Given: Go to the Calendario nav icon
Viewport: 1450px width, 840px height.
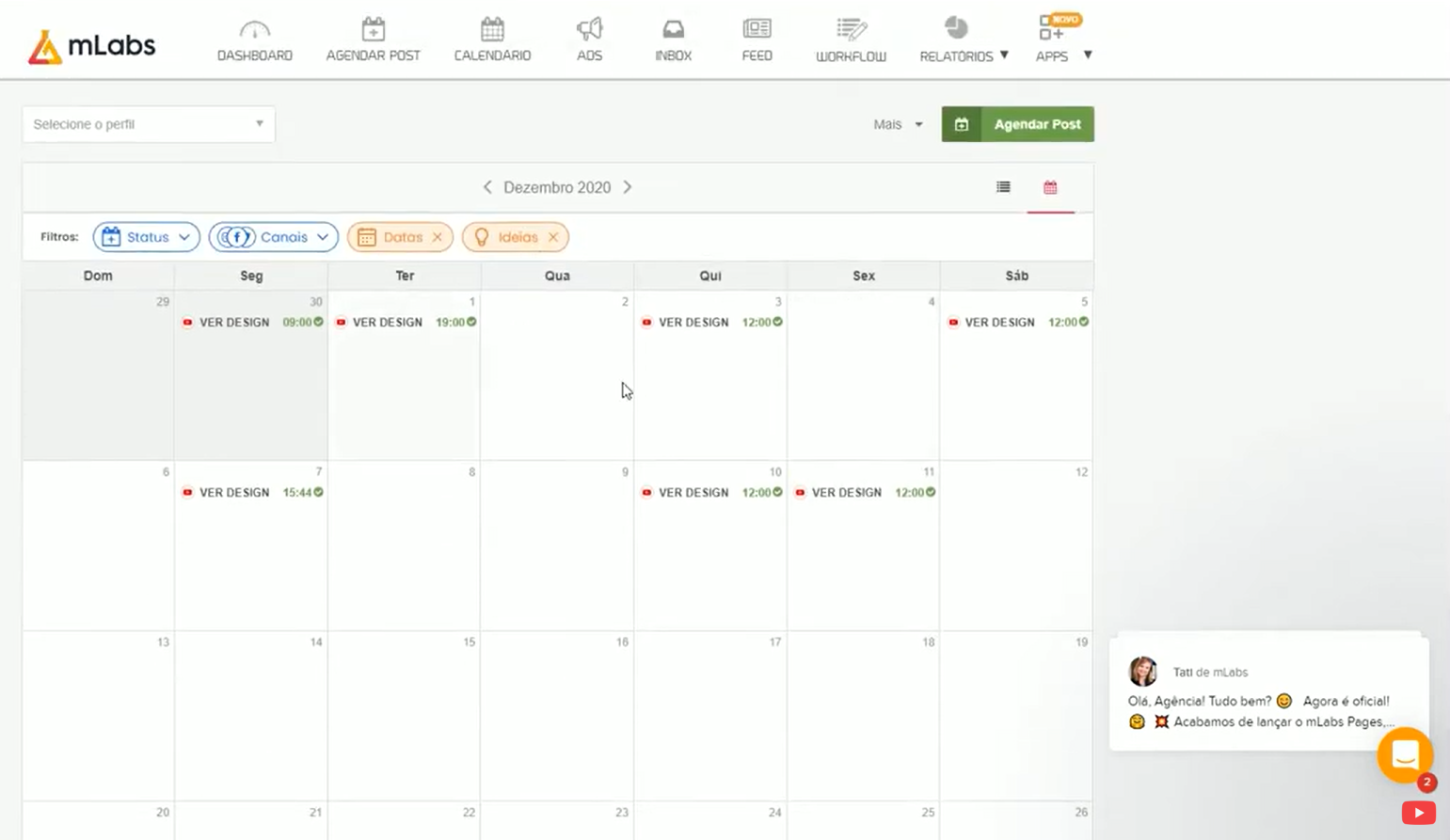Looking at the screenshot, I should coord(492,29).
